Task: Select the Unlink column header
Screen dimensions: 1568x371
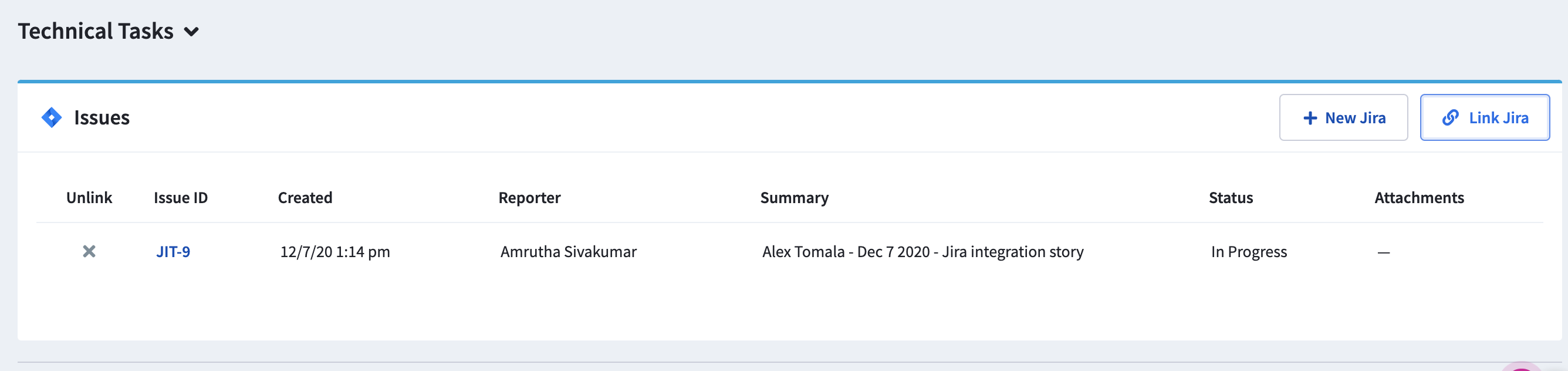Action: (x=89, y=198)
